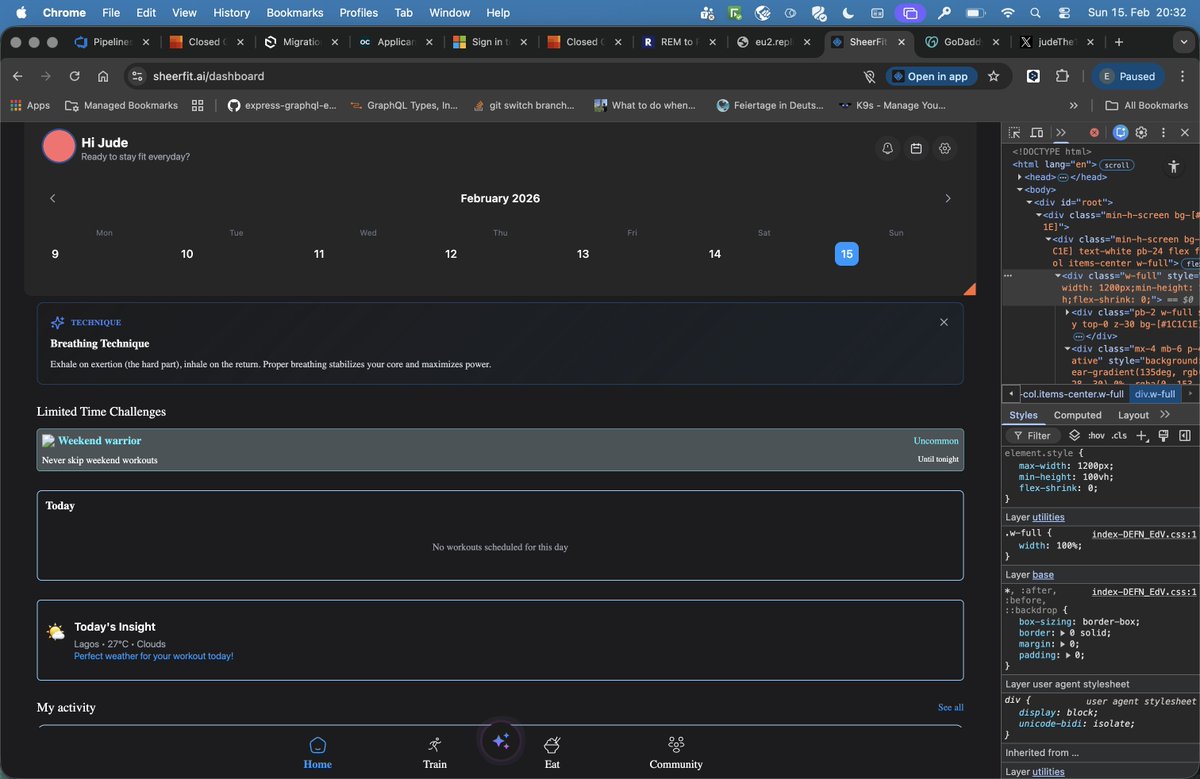
Task: Open the Eat tab in bottom navigation
Action: pyautogui.click(x=552, y=753)
